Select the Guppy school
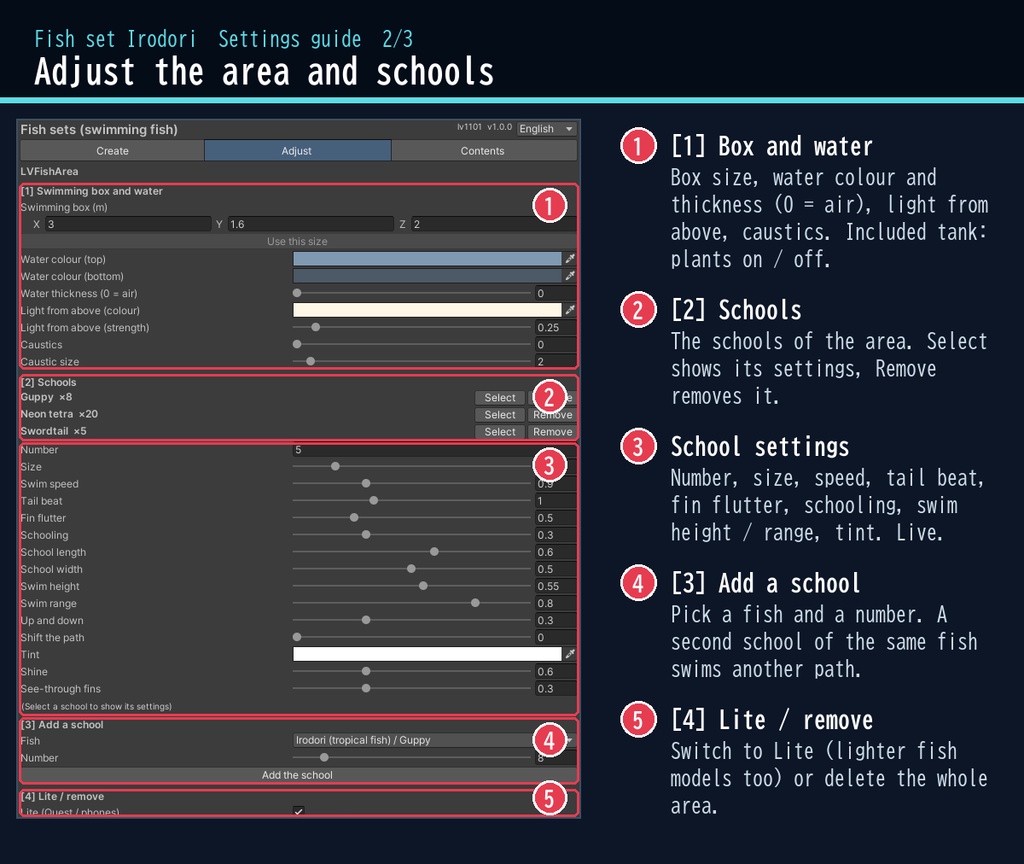The height and width of the screenshot is (864, 1024). point(500,398)
